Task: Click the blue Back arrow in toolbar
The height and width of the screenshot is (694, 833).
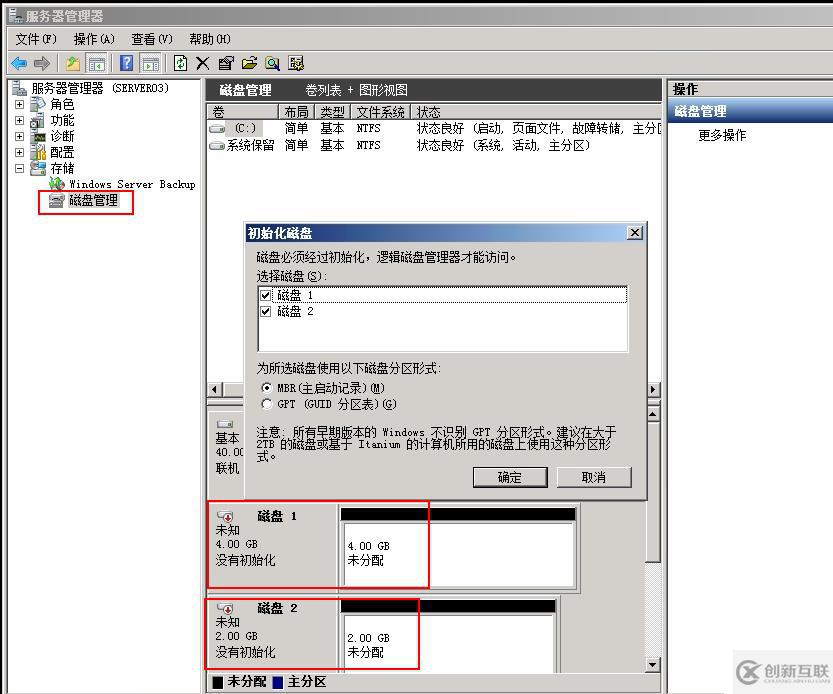Action: point(19,64)
